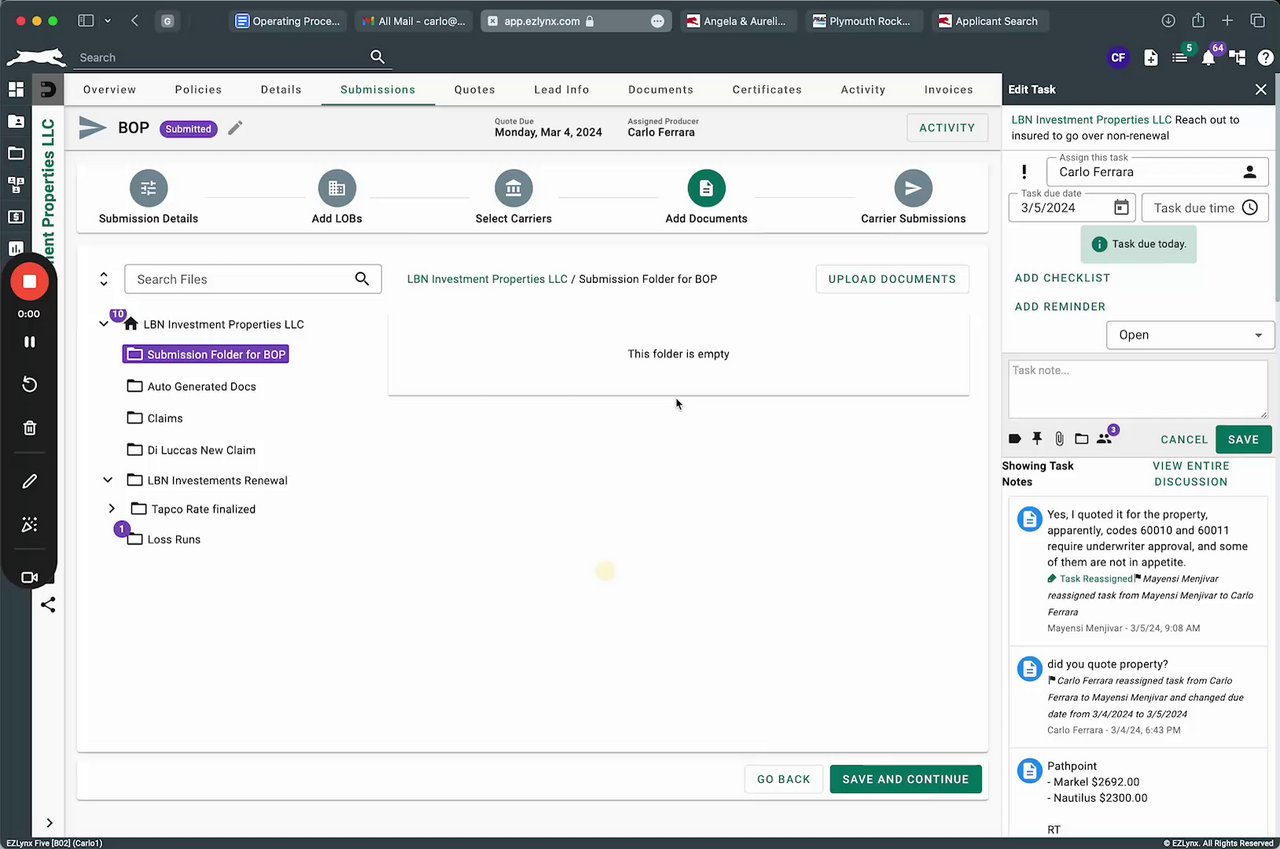Screen dimensions: 1280x849
Task: Click ADD REMINDER link
Action: point(1060,307)
